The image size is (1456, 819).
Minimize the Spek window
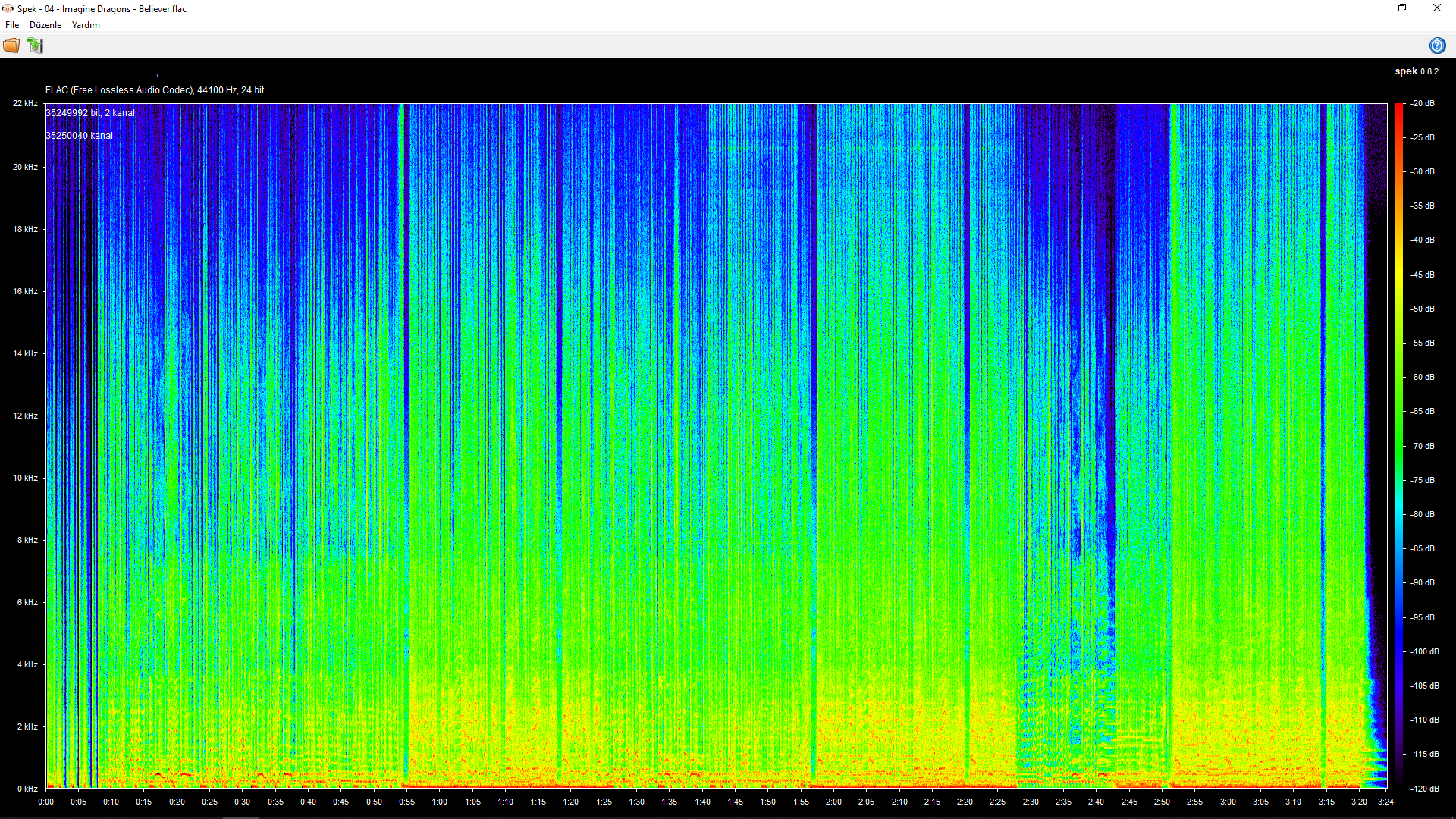1368,8
